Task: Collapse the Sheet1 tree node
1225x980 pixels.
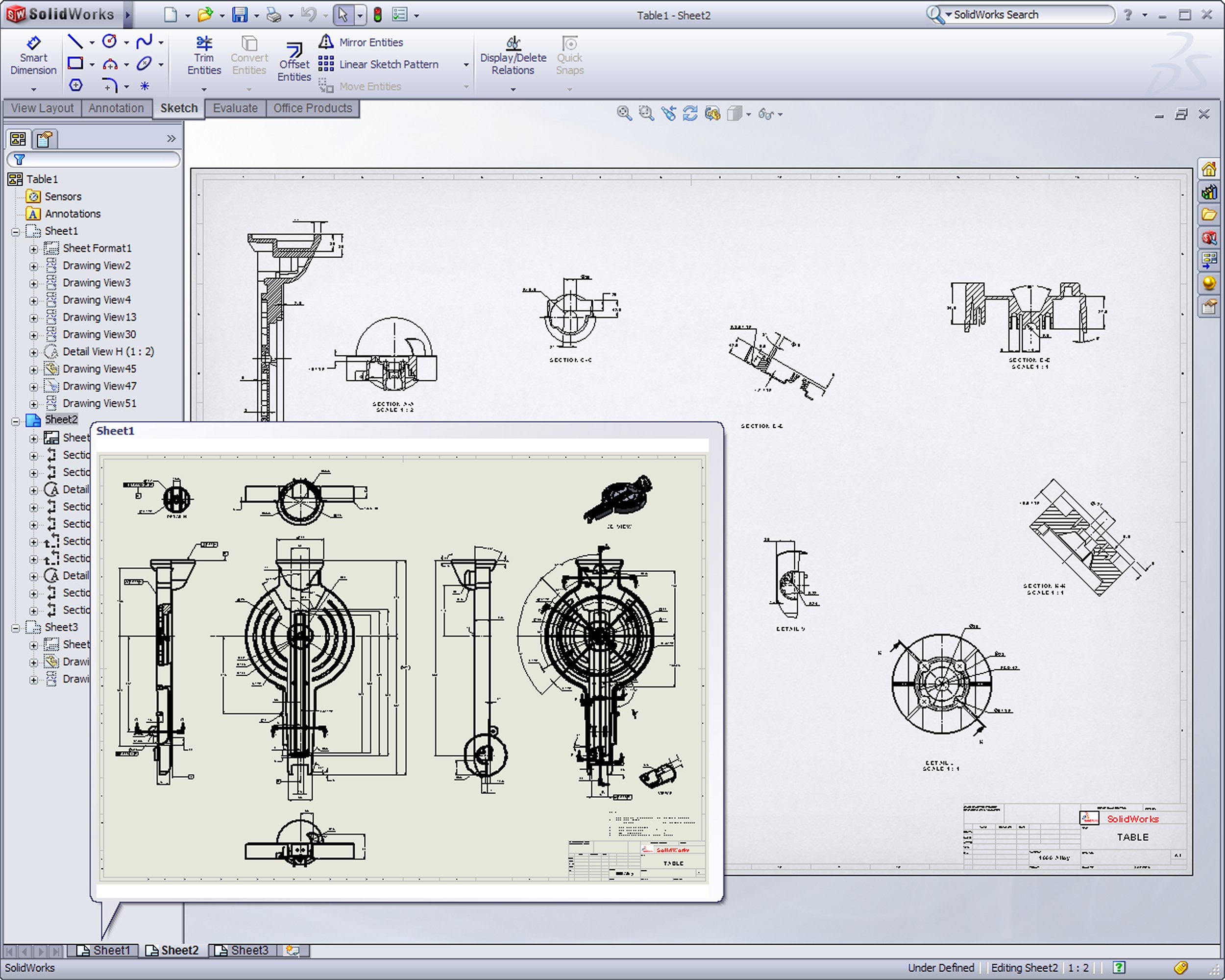Action: pos(16,232)
